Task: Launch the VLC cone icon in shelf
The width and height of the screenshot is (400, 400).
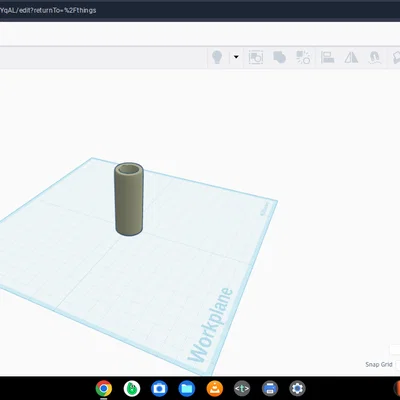Action: point(215,388)
